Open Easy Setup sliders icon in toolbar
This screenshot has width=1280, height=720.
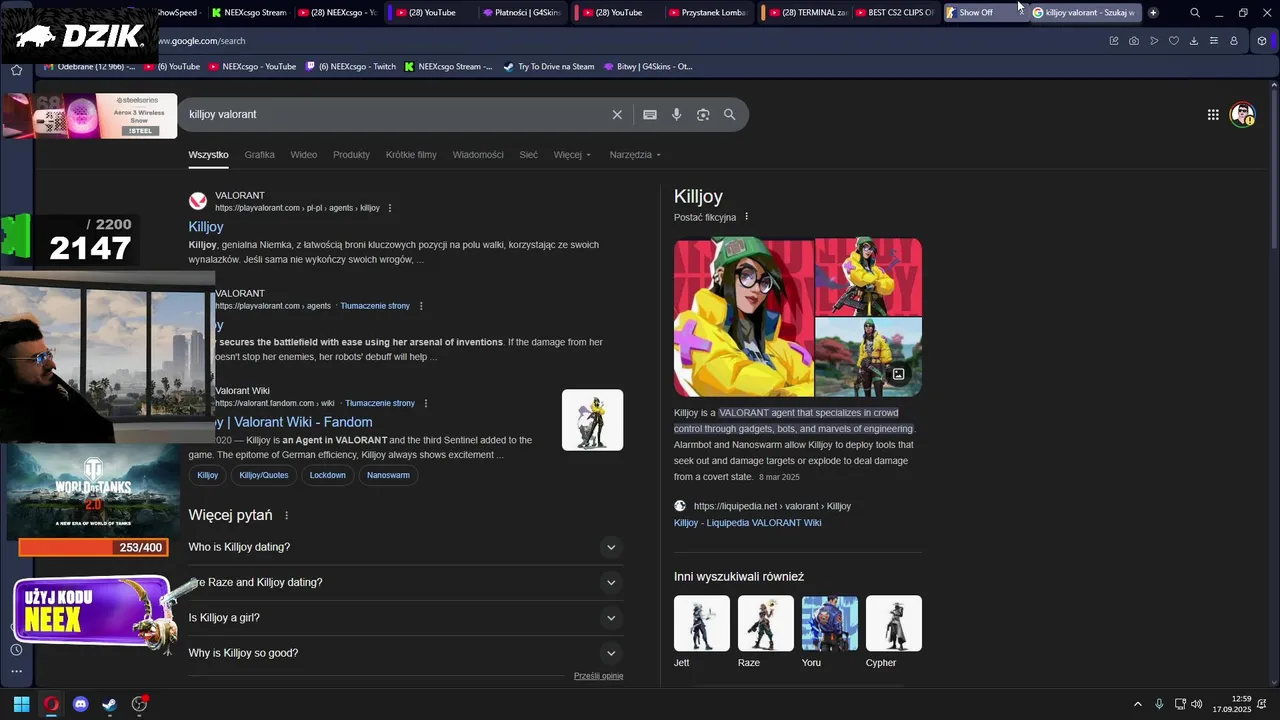click(x=1214, y=41)
